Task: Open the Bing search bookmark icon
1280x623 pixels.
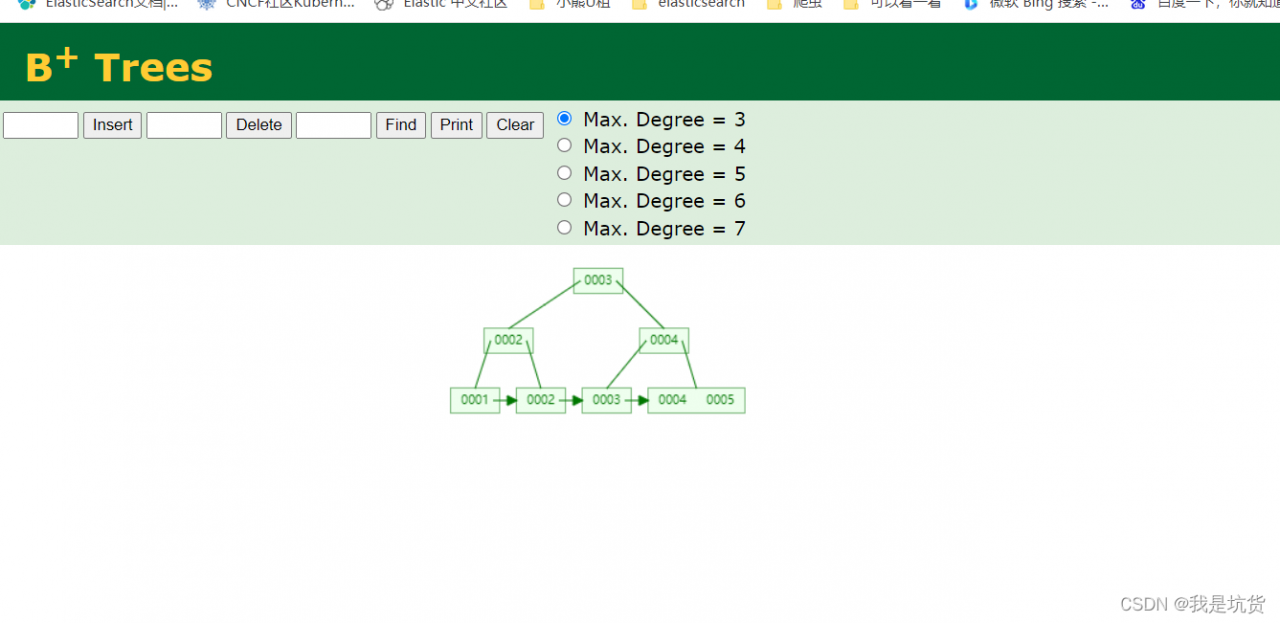Action: click(970, 4)
